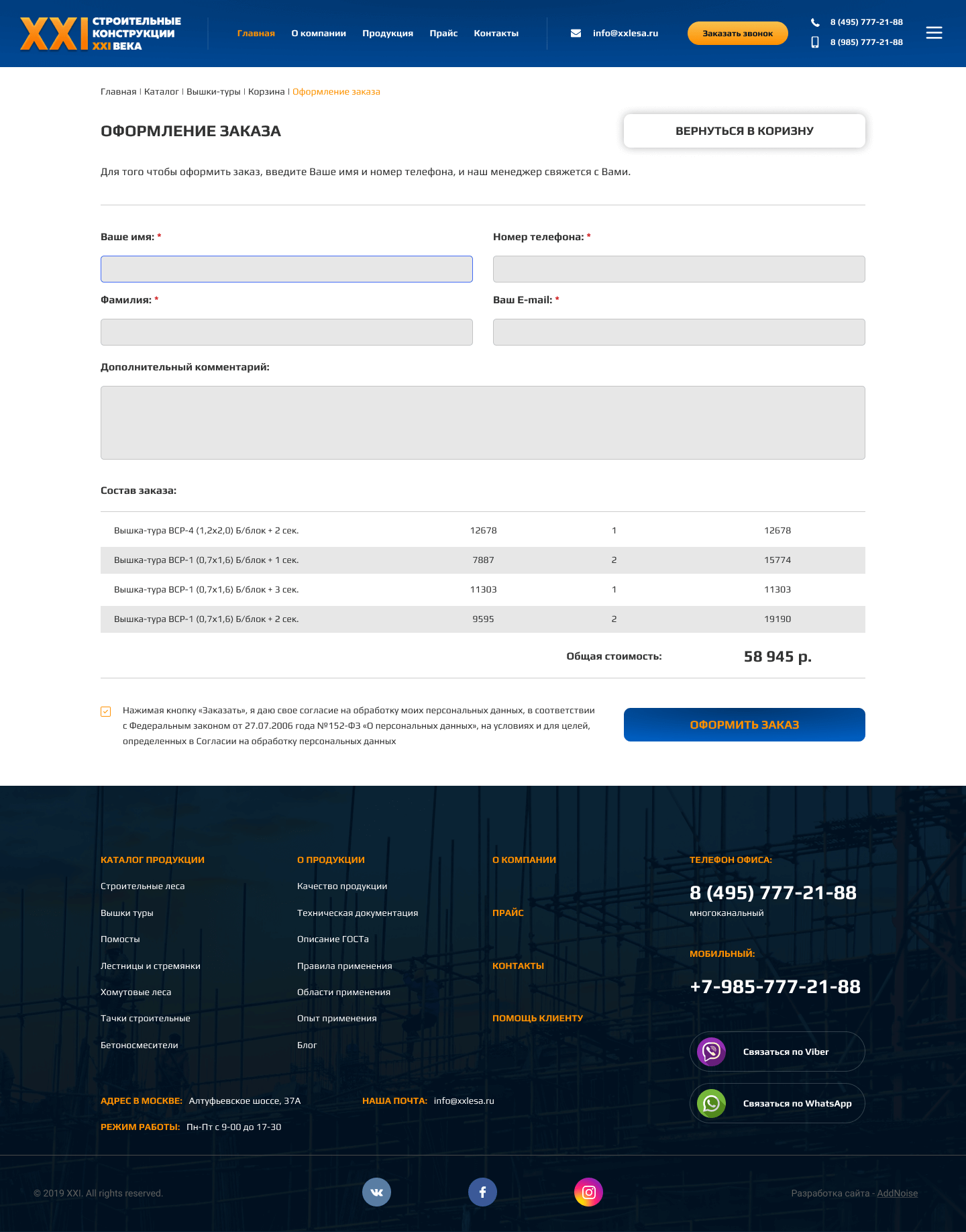Viewport: 966px width, 1232px height.
Task: Click Корзина in breadcrumbs
Action: coord(266,92)
